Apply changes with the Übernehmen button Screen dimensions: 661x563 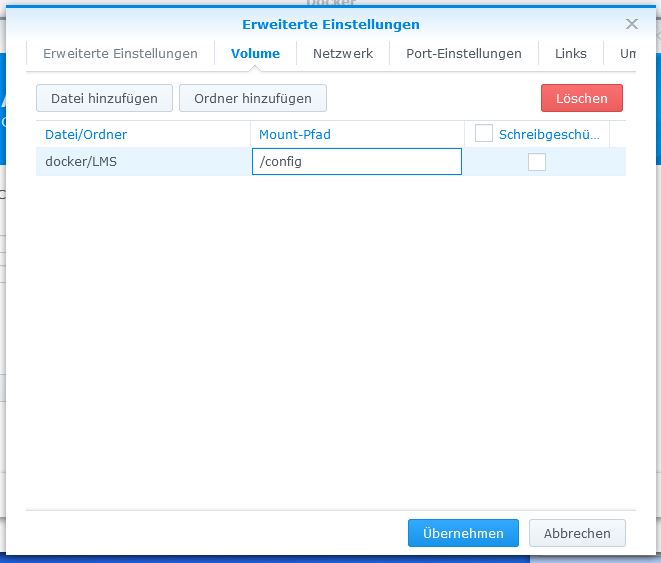[x=463, y=533]
